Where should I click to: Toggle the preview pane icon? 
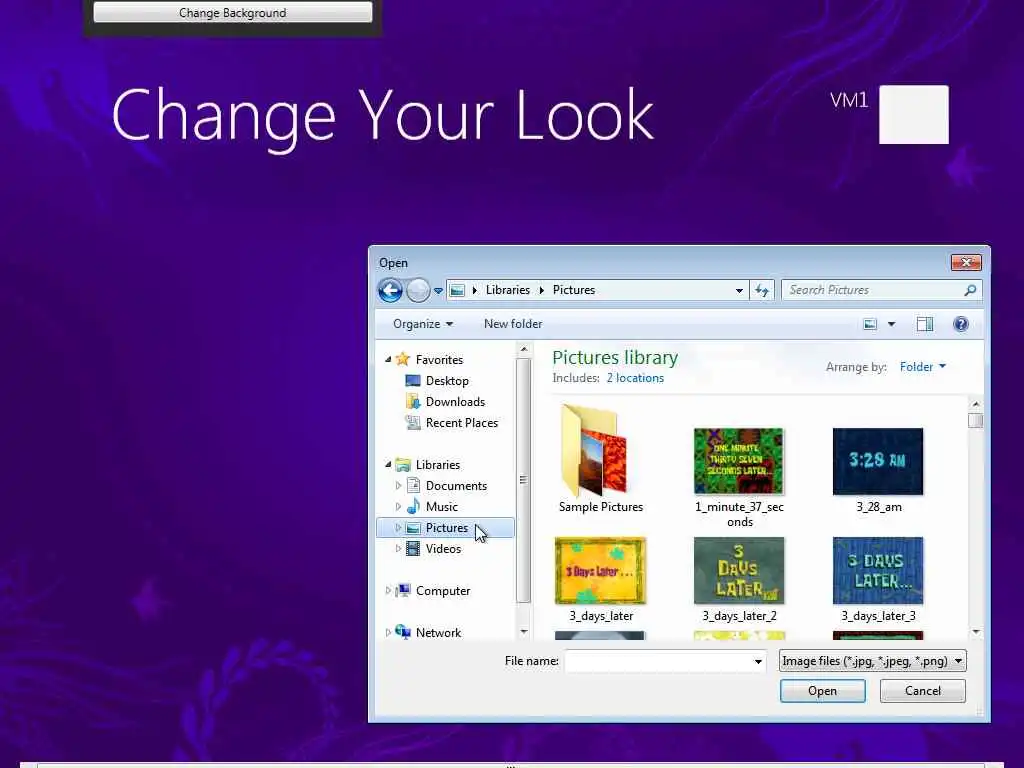(x=925, y=324)
